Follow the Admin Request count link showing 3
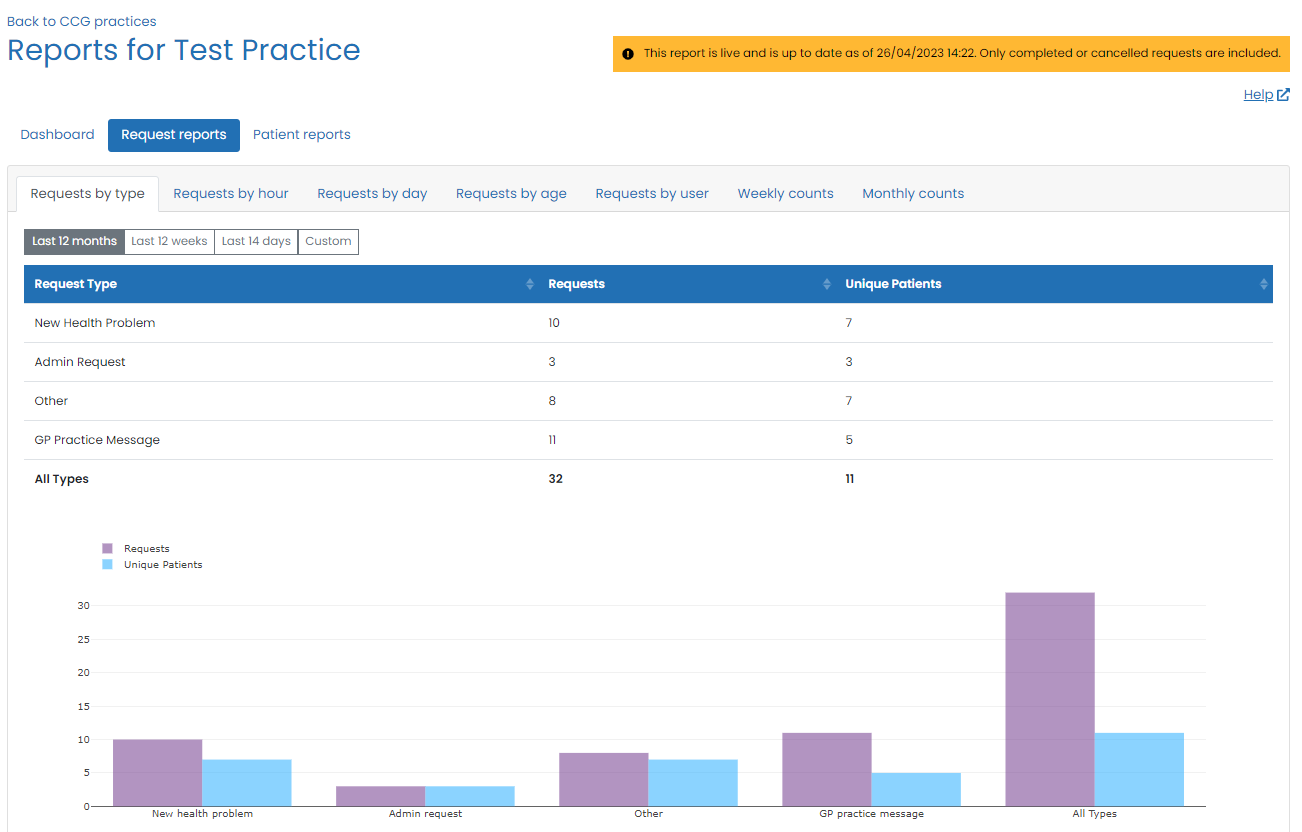Viewport: 1302px width, 832px height. [551, 361]
